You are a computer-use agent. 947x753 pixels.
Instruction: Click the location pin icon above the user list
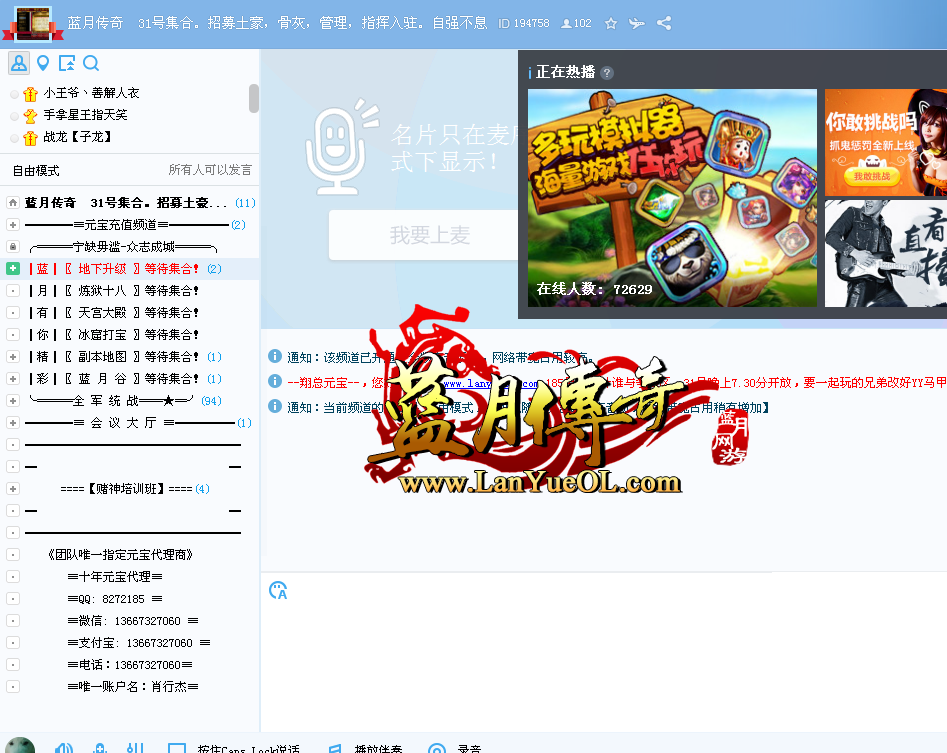tap(42, 62)
